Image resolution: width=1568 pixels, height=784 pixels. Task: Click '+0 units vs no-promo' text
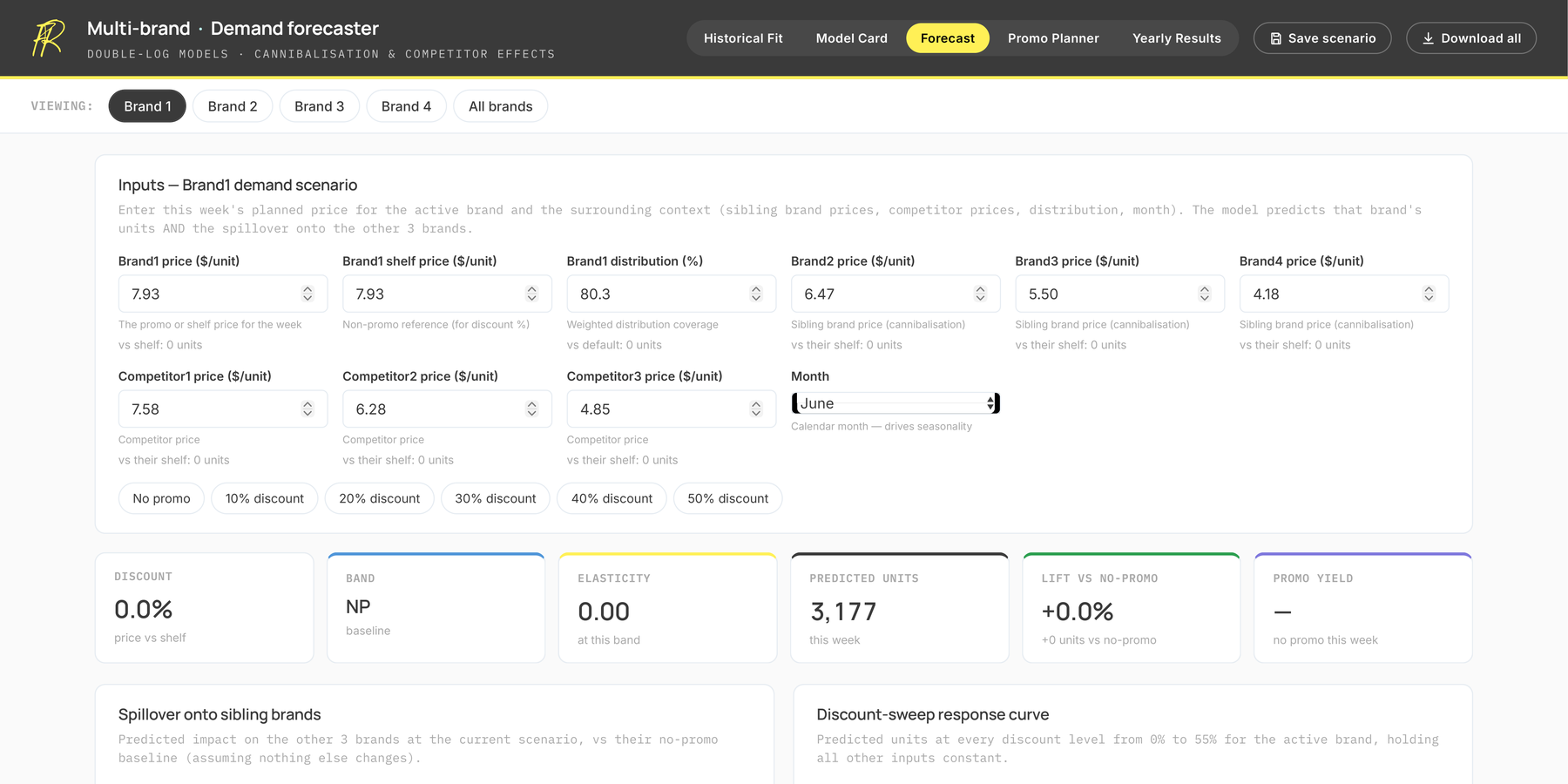click(x=1098, y=640)
